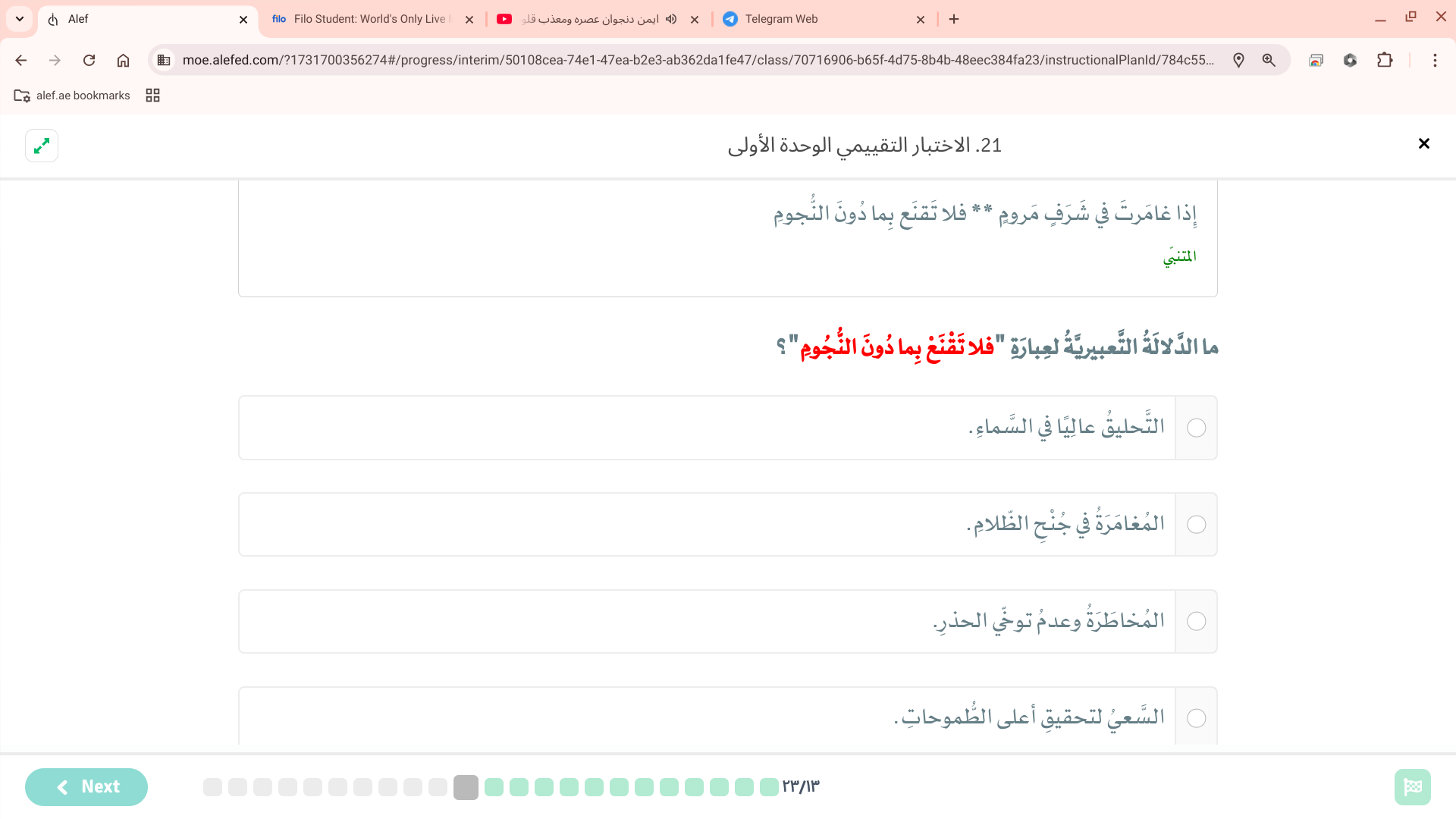Screen dimensions: 1456x819
Task: Close the assessment with the X icon
Action: coord(1423,143)
